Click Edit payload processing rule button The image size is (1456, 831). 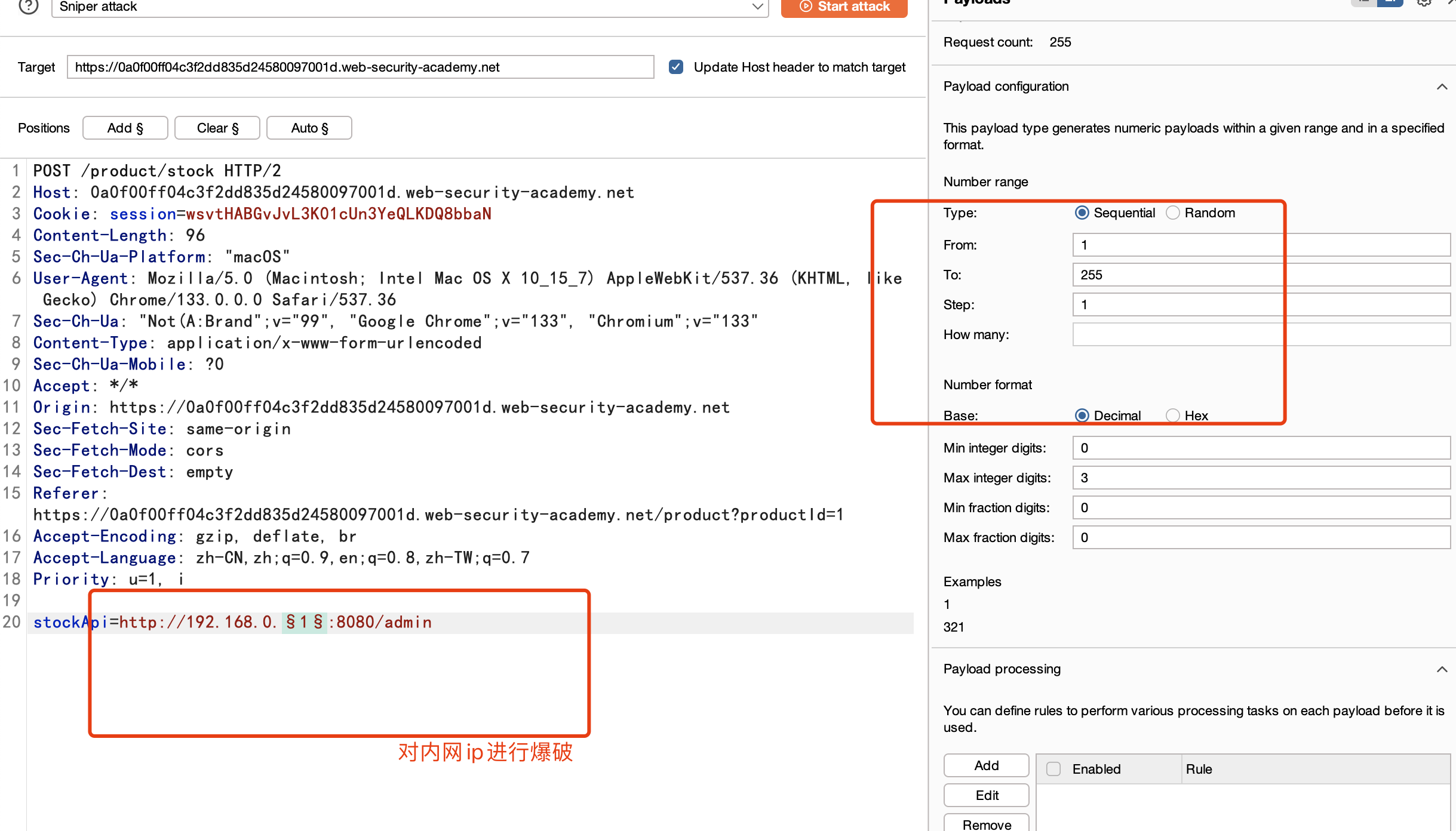coord(986,795)
